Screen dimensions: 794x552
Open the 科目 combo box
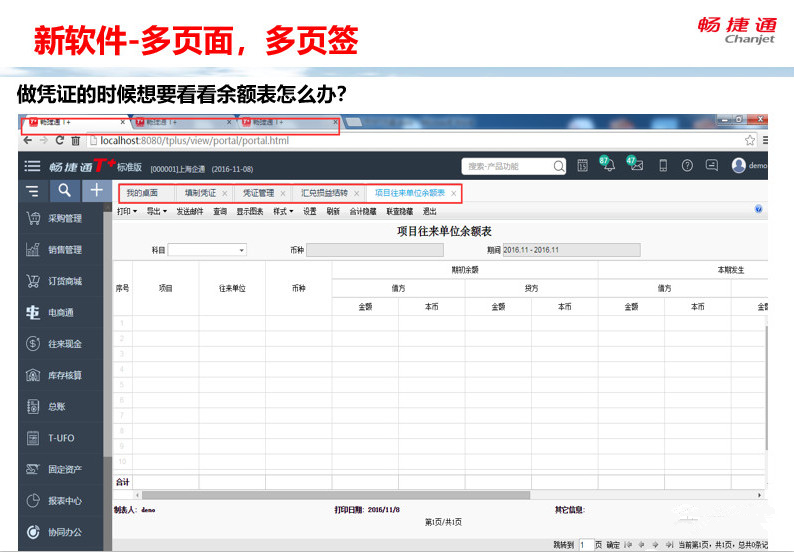pos(207,250)
